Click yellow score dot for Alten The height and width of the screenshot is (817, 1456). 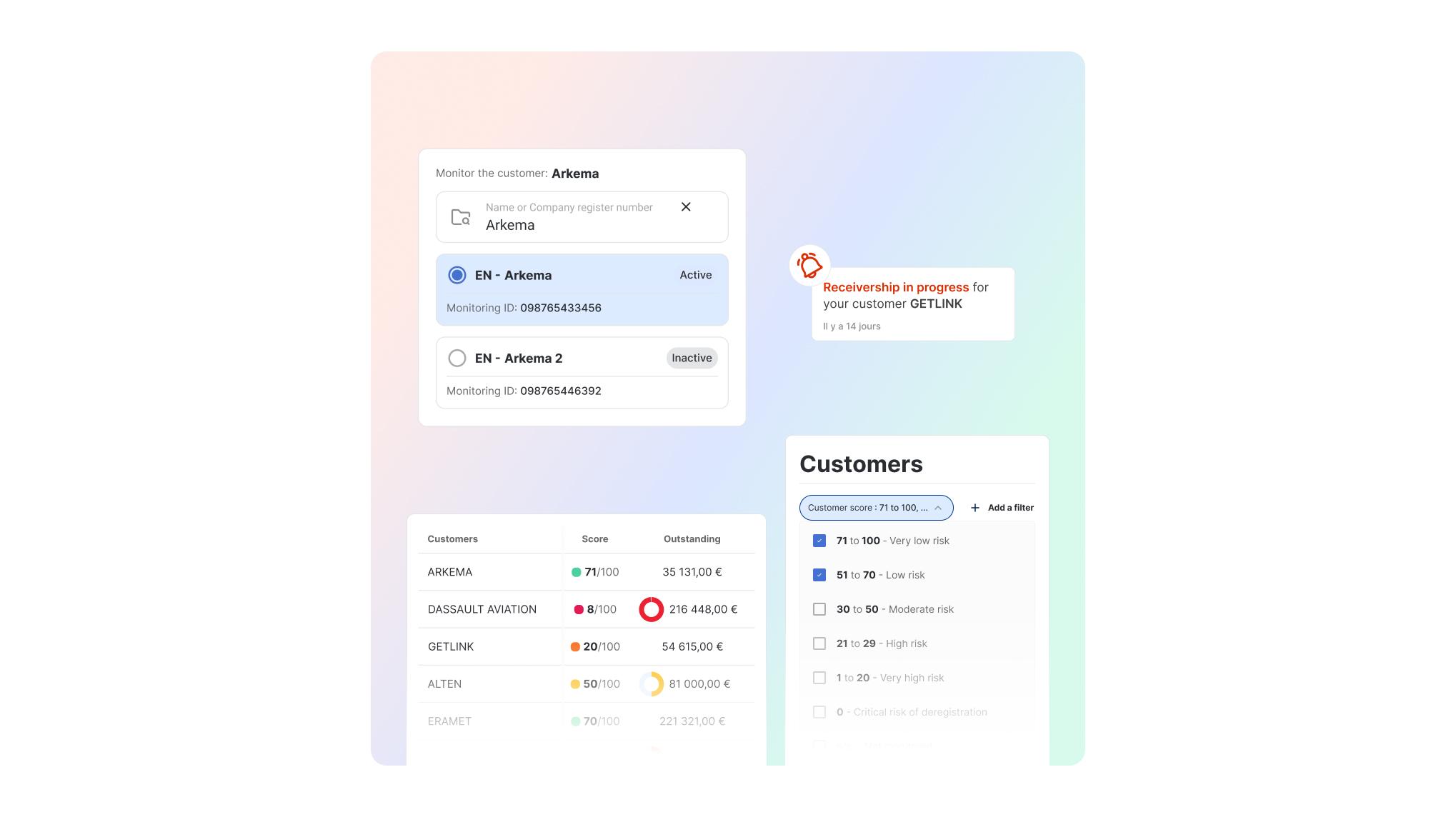pos(575,684)
